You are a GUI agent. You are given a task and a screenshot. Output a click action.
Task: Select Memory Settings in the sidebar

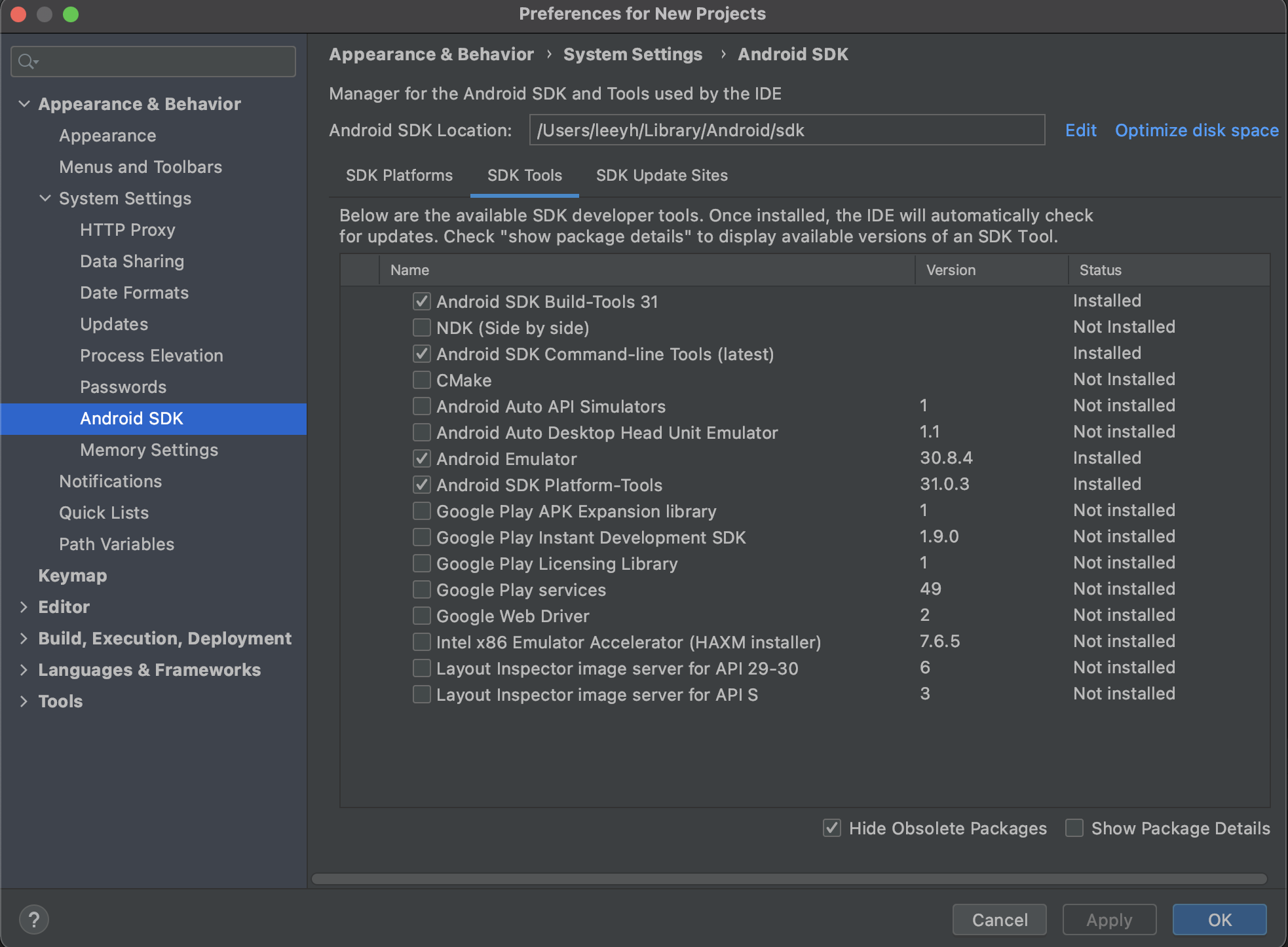[x=149, y=450]
